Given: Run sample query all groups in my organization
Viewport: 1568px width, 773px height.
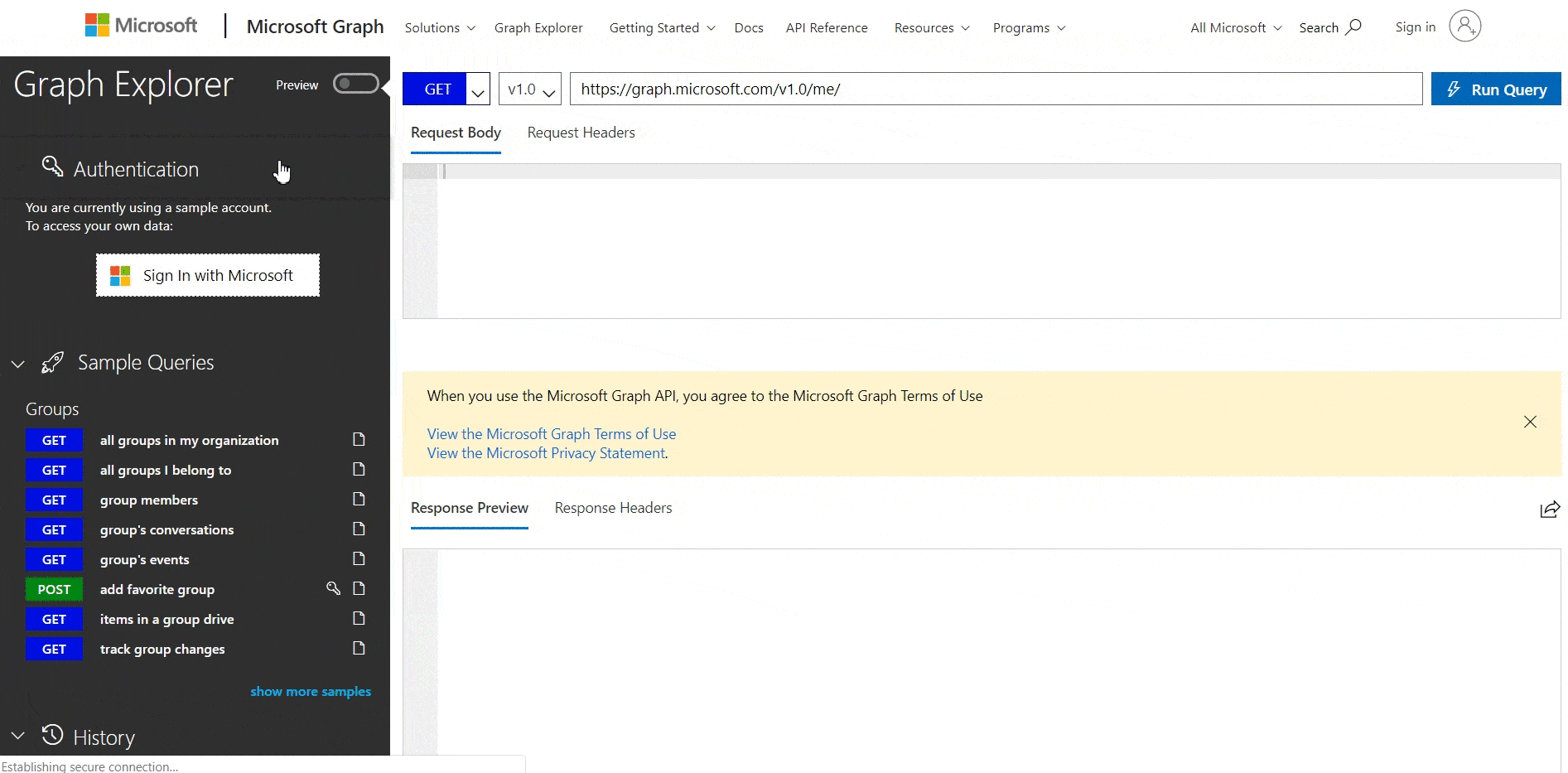Looking at the screenshot, I should [x=189, y=440].
